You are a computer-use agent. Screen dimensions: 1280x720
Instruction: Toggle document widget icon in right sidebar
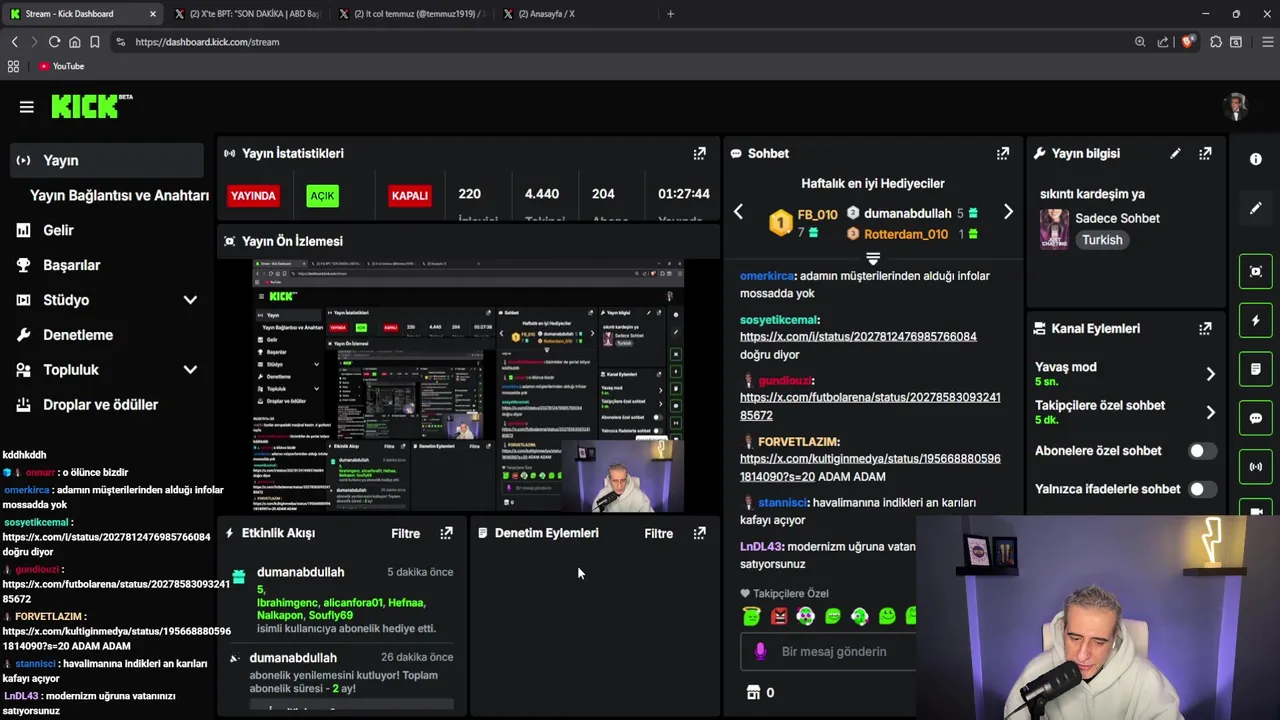[x=1256, y=369]
